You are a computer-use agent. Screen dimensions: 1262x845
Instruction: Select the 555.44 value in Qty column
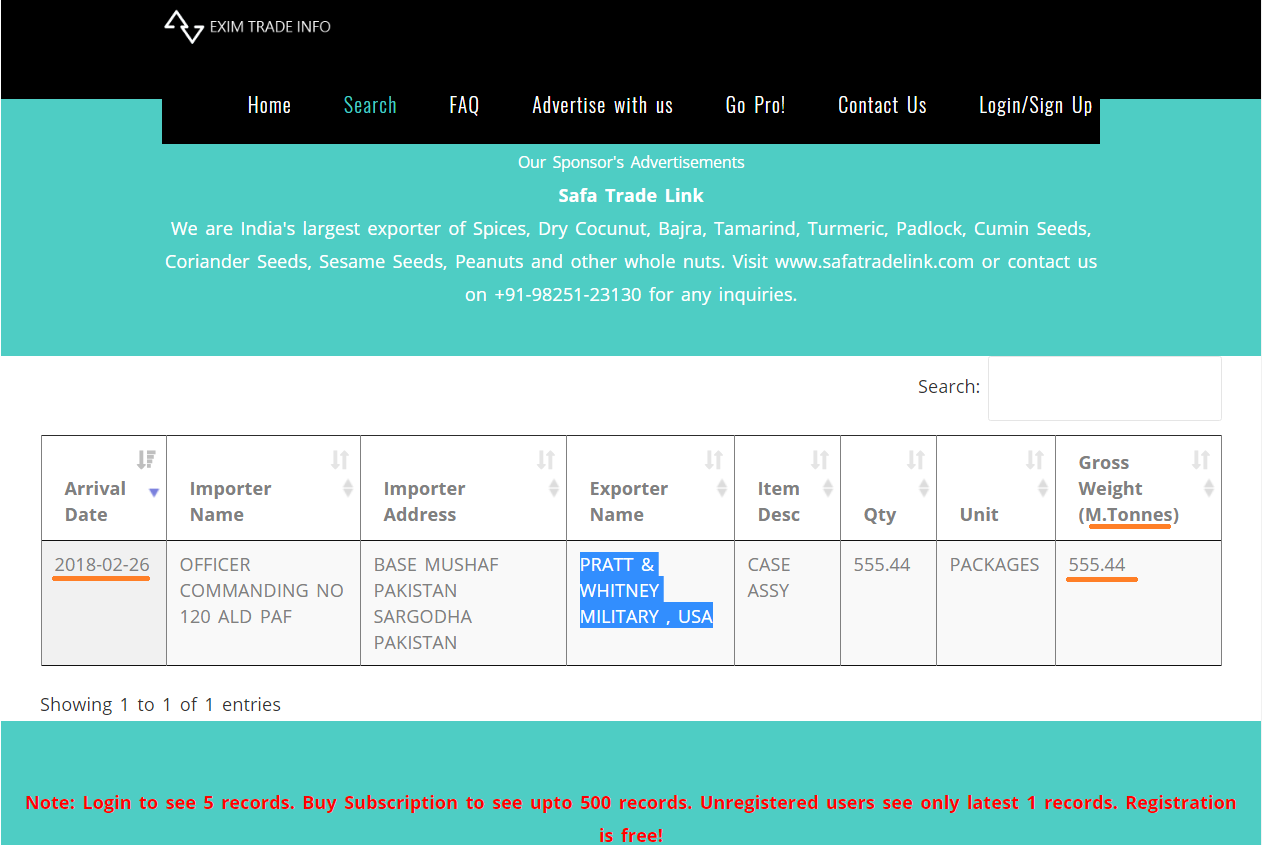[x=882, y=565]
